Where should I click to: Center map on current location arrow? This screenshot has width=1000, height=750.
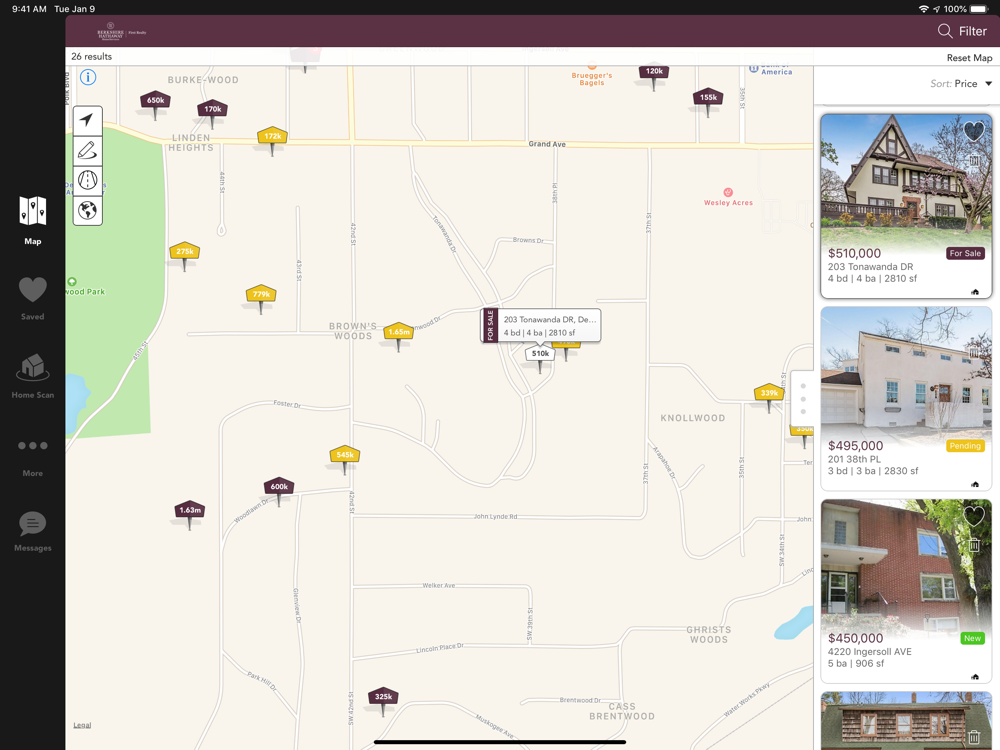click(x=87, y=120)
